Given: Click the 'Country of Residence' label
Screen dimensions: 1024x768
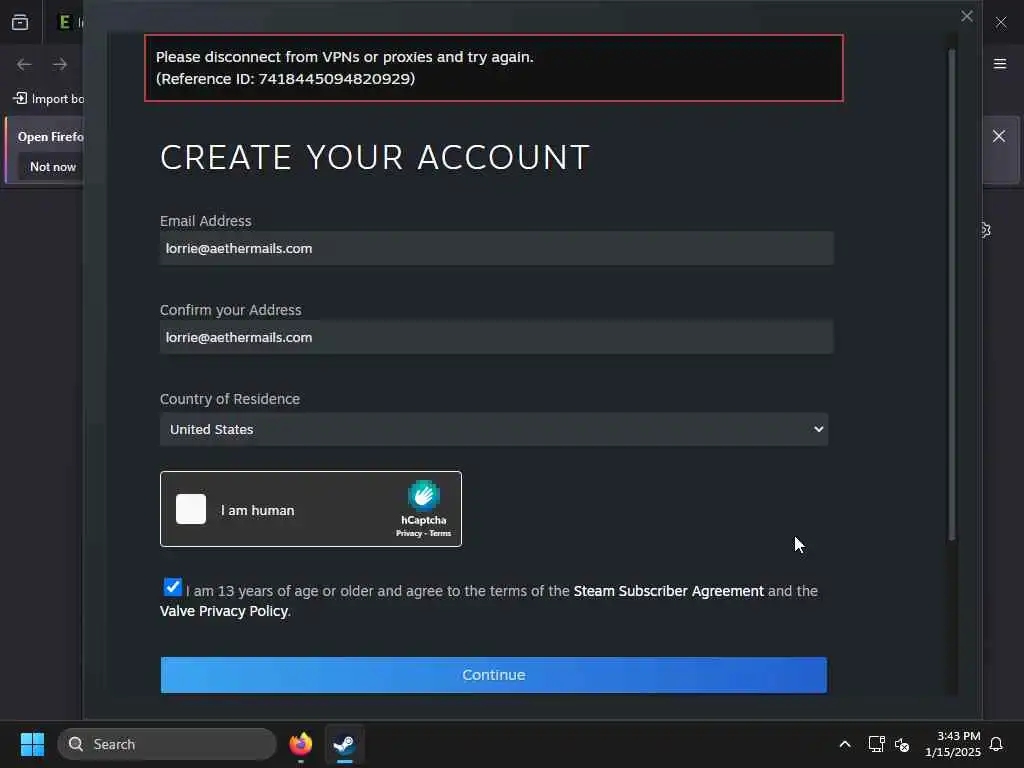Looking at the screenshot, I should [x=230, y=399].
